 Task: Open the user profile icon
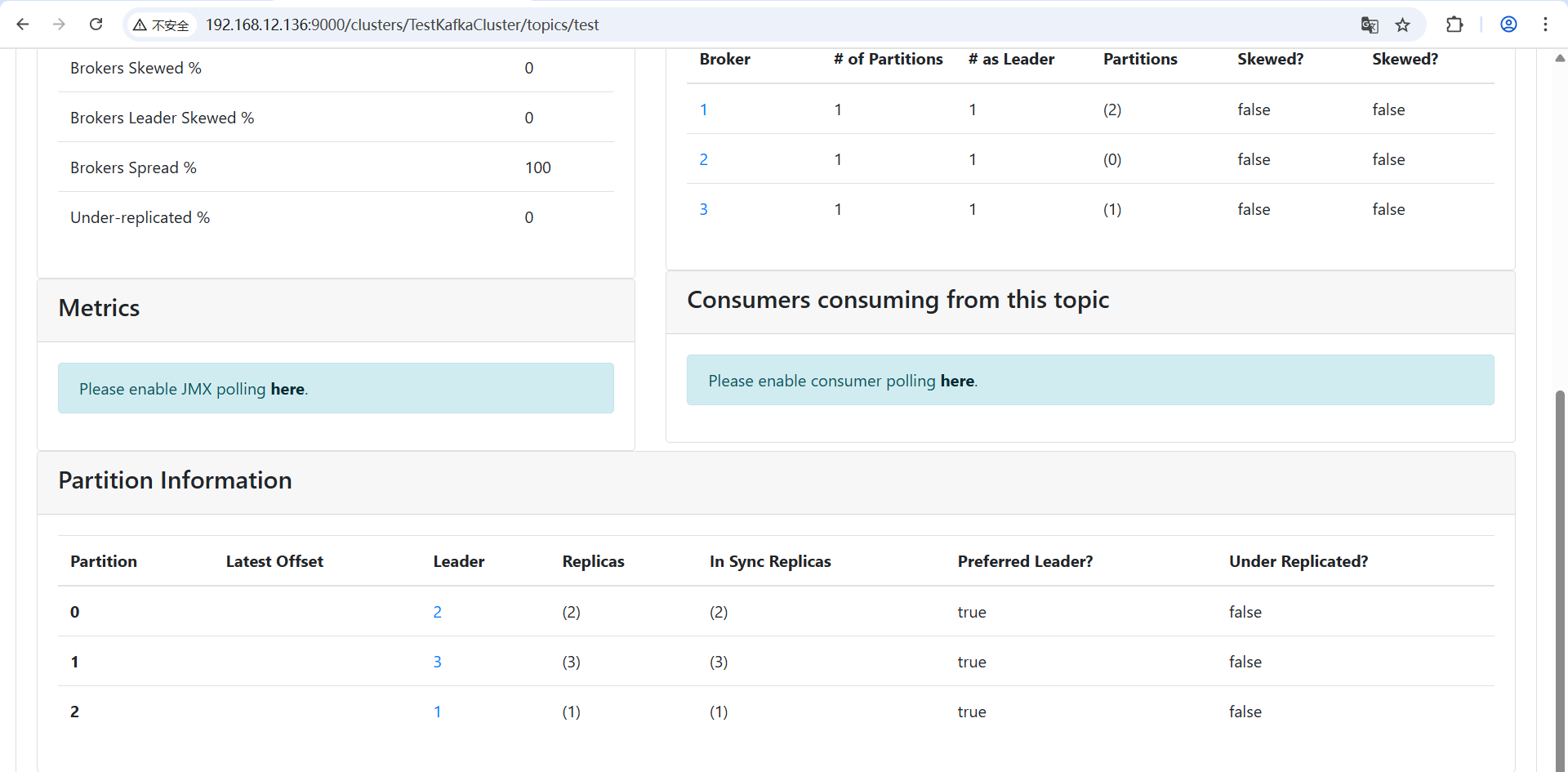pyautogui.click(x=1508, y=25)
